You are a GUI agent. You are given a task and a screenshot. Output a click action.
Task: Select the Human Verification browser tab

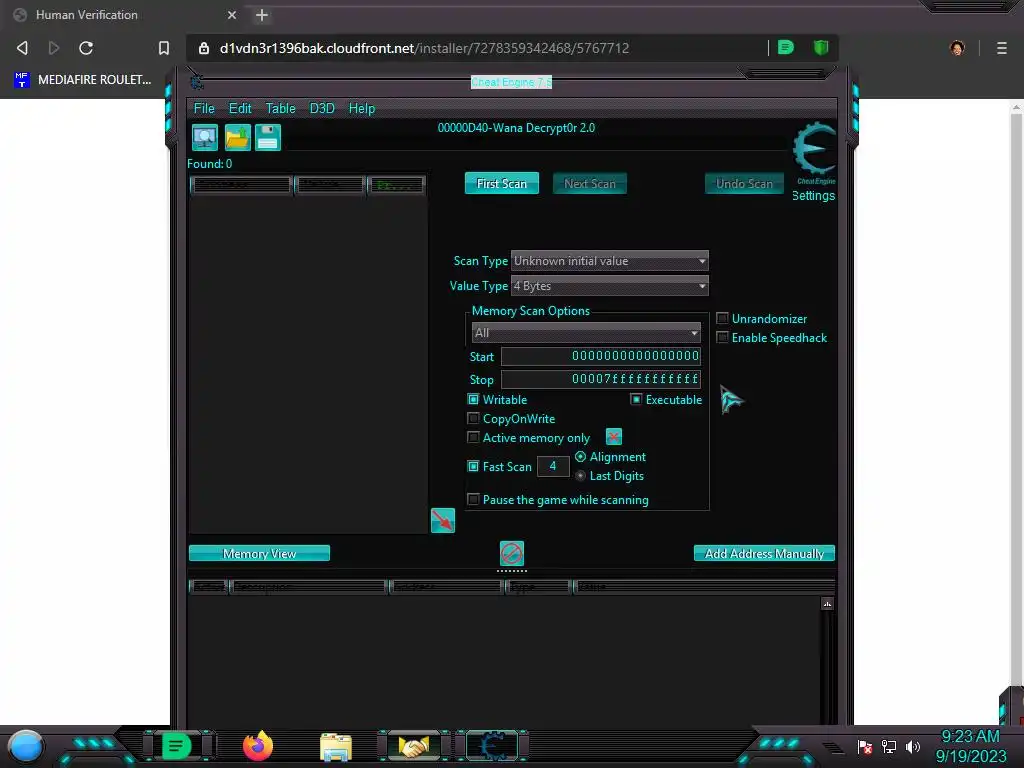tap(124, 15)
